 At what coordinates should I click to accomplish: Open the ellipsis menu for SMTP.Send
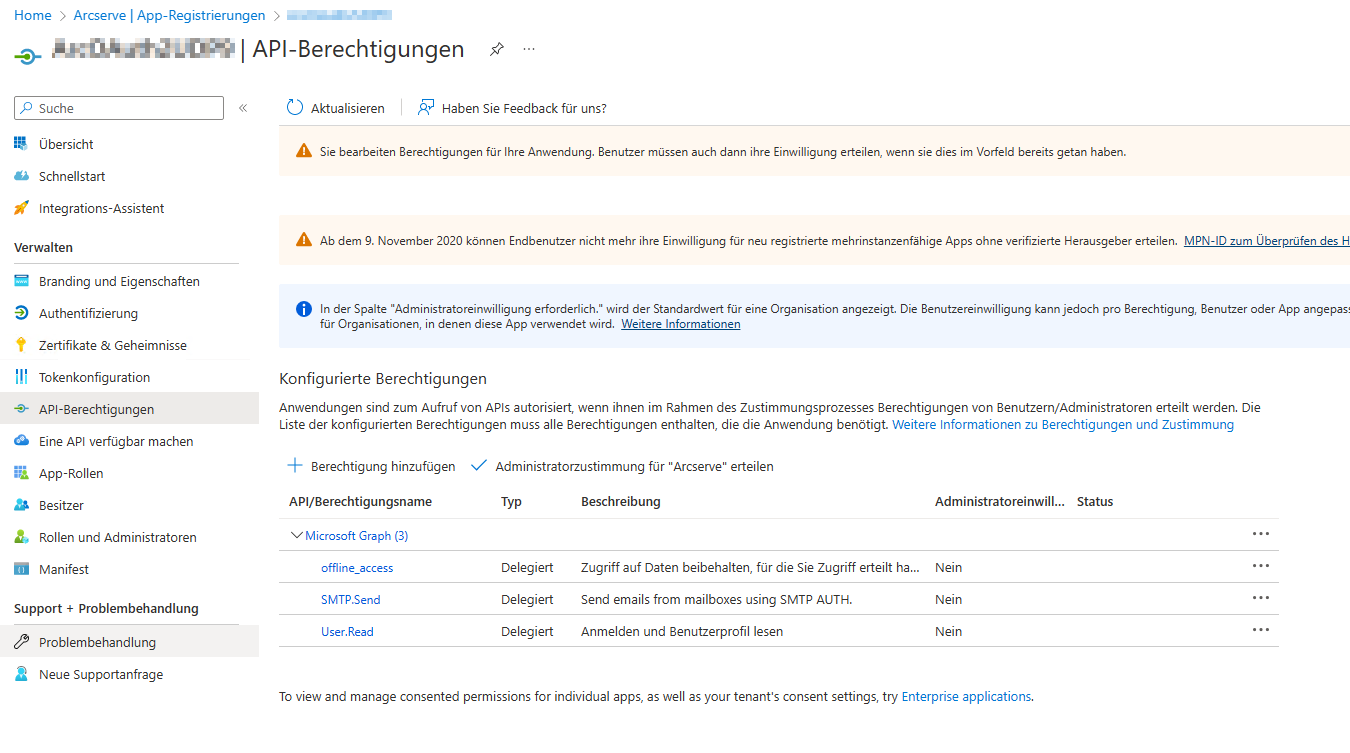pos(1261,598)
